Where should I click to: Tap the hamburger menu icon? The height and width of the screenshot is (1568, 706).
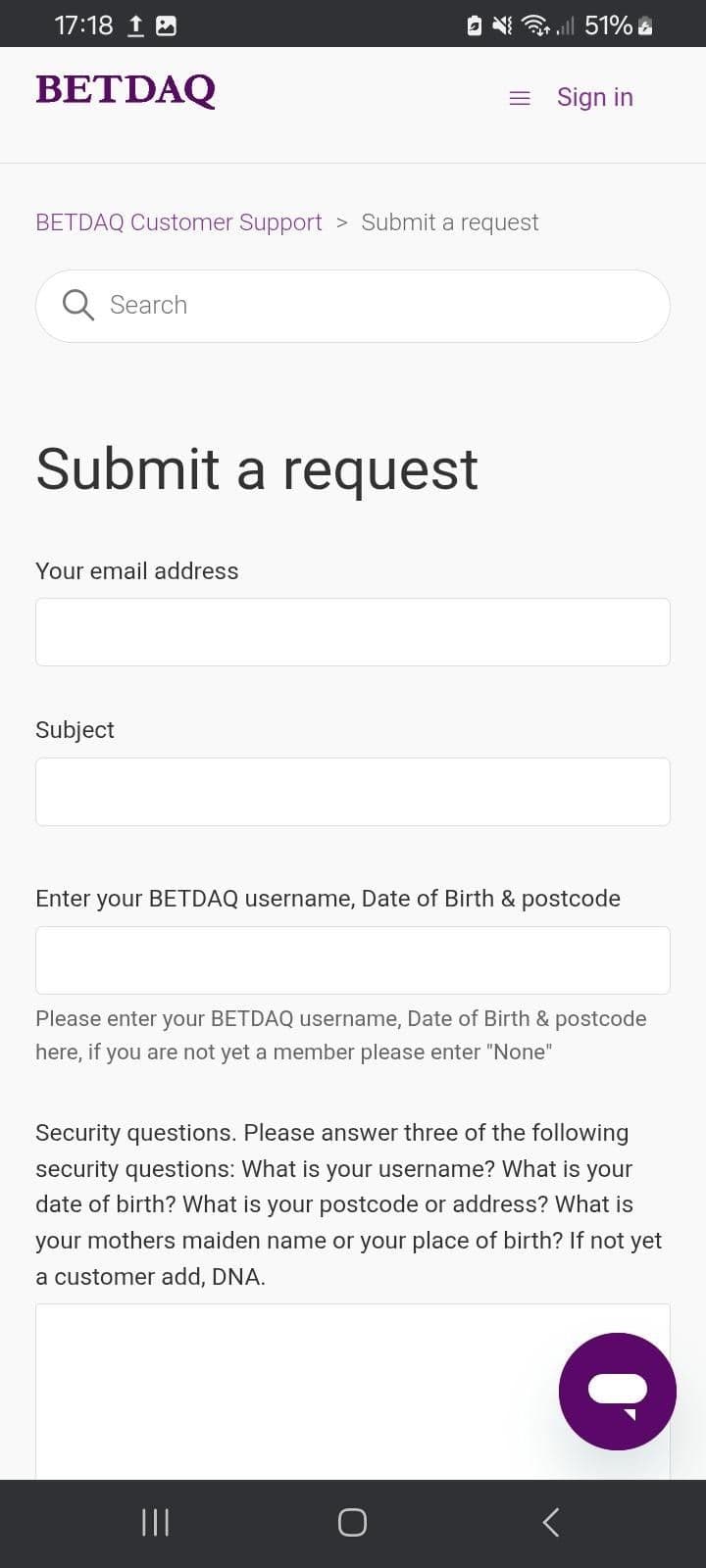pyautogui.click(x=519, y=97)
